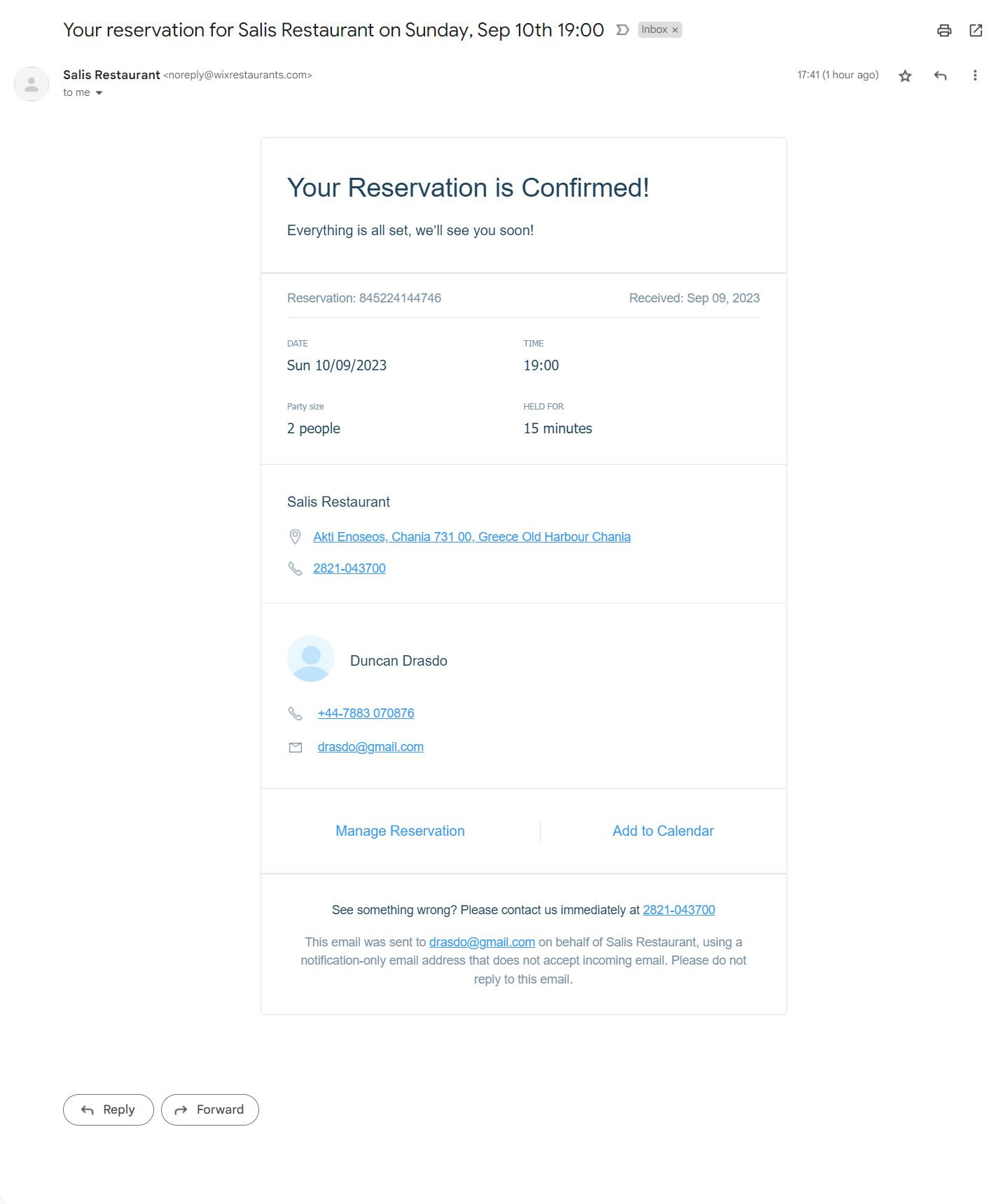Click the reply arrow icon in header

point(940,76)
